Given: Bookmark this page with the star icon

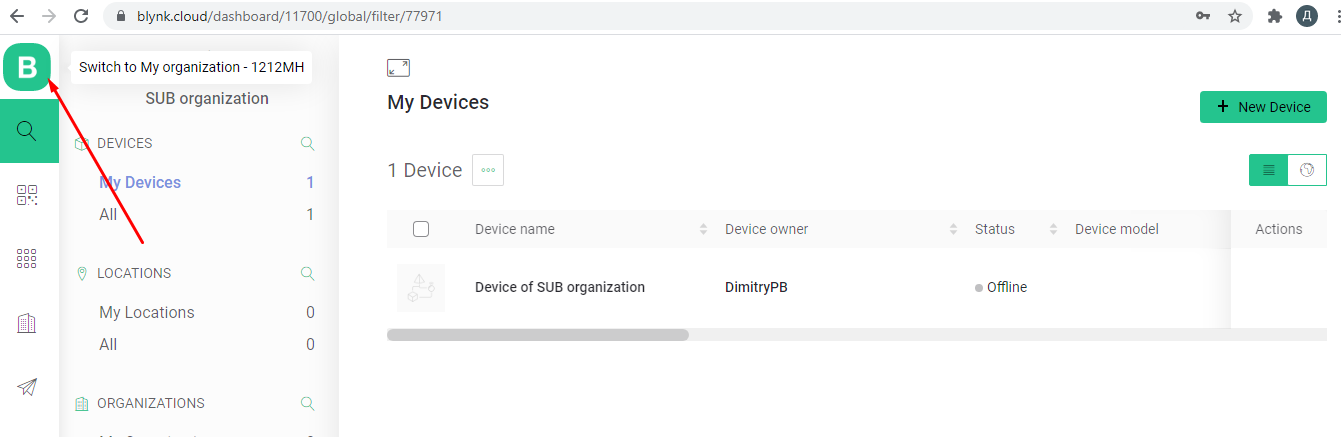Looking at the screenshot, I should coord(1235,16).
